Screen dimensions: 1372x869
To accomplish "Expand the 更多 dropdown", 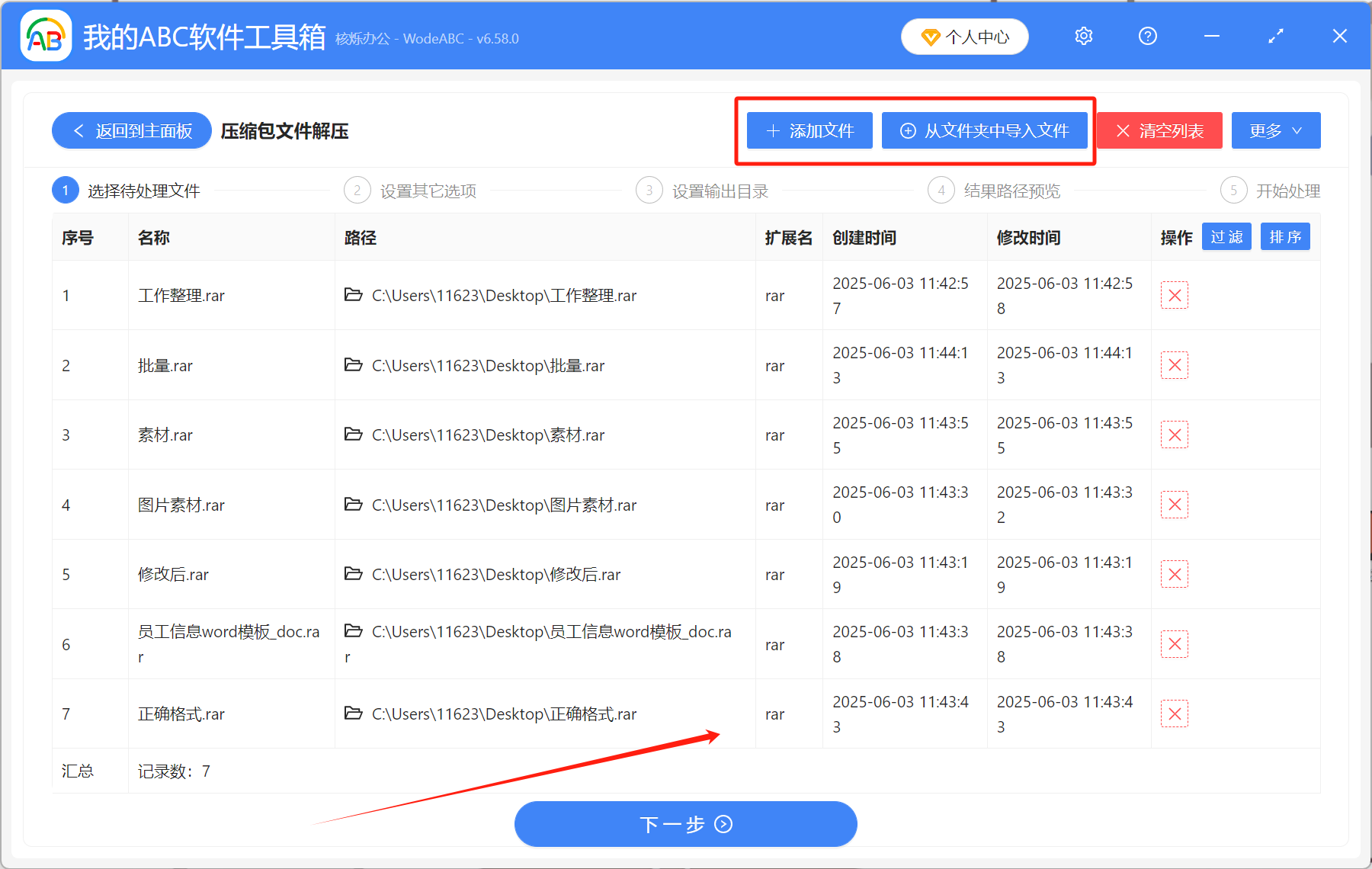I will 1275,130.
